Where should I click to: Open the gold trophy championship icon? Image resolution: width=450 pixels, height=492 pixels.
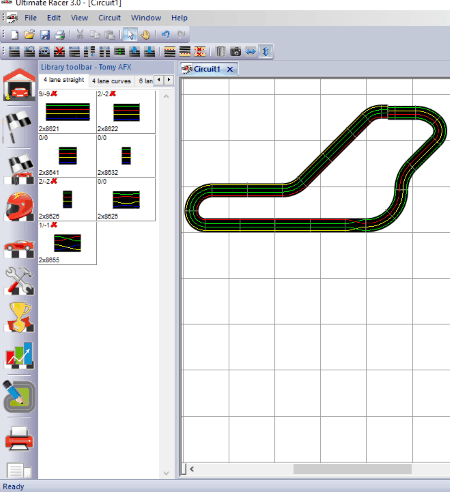tap(19, 317)
